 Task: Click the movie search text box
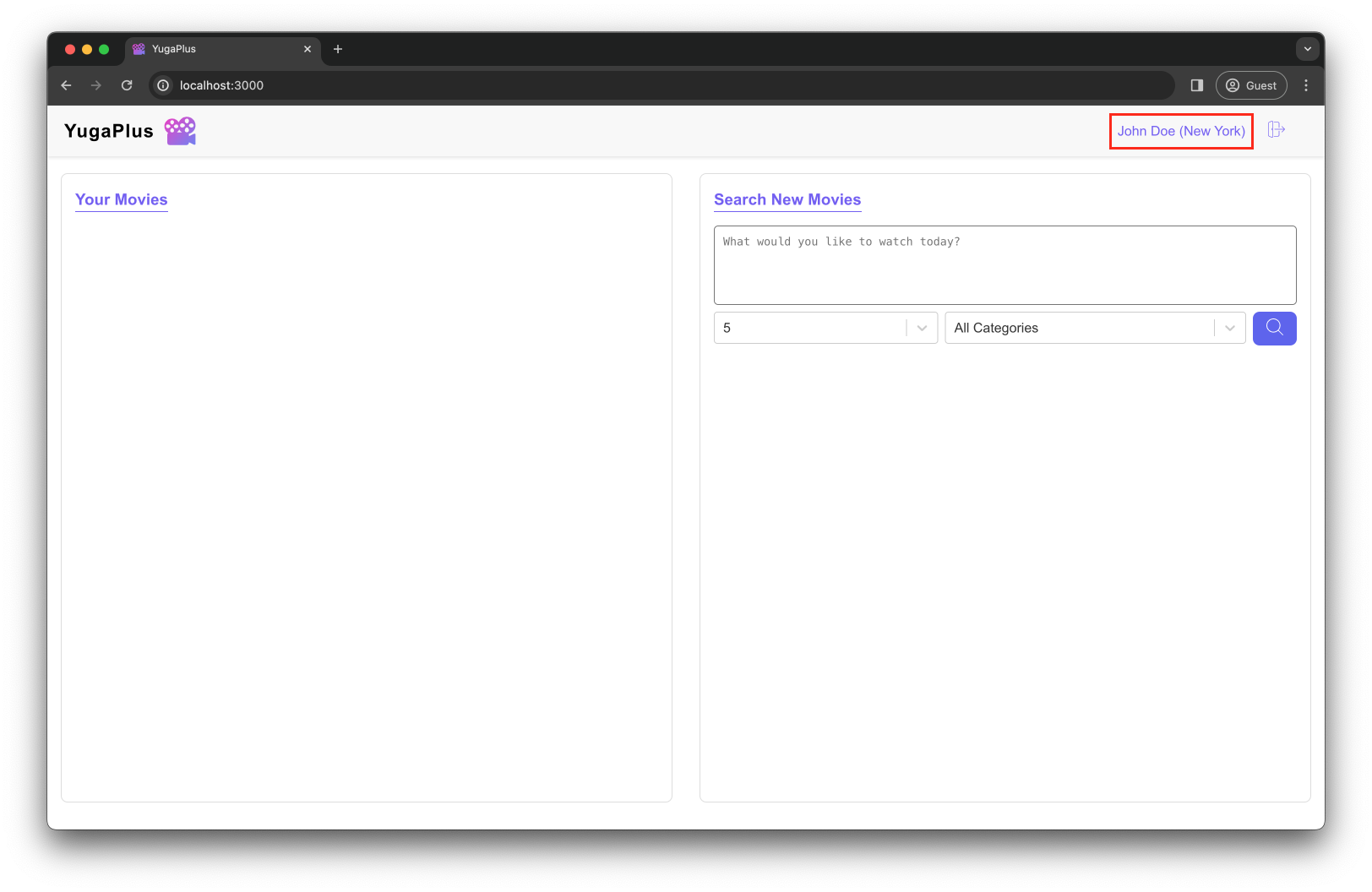click(x=1004, y=264)
